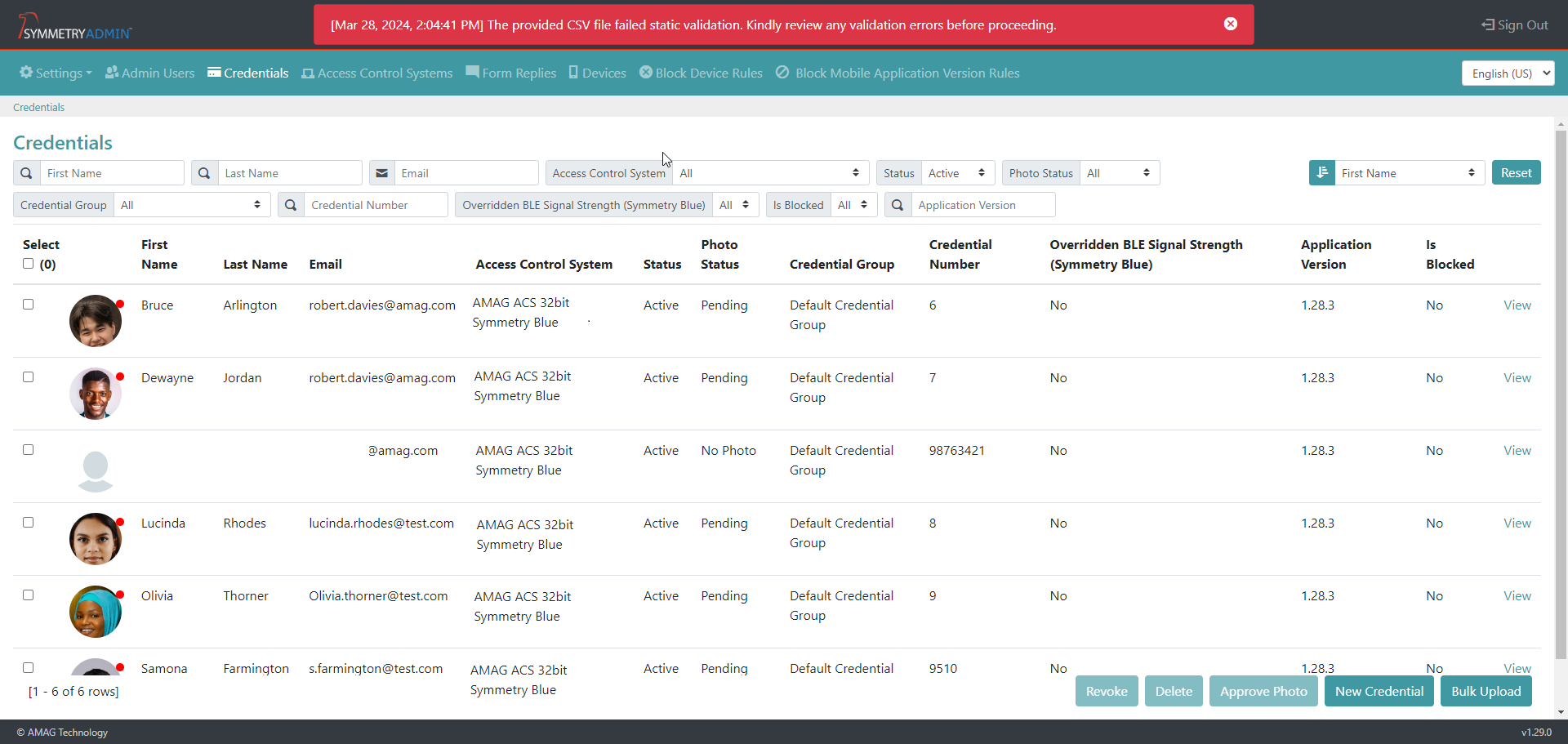Viewport: 1568px width, 744px height.
Task: Click Olivia Thorner's photo thumbnail
Action: 96,612
